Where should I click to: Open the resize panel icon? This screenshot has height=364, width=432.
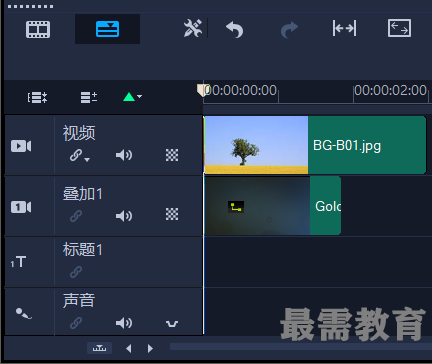[x=399, y=28]
